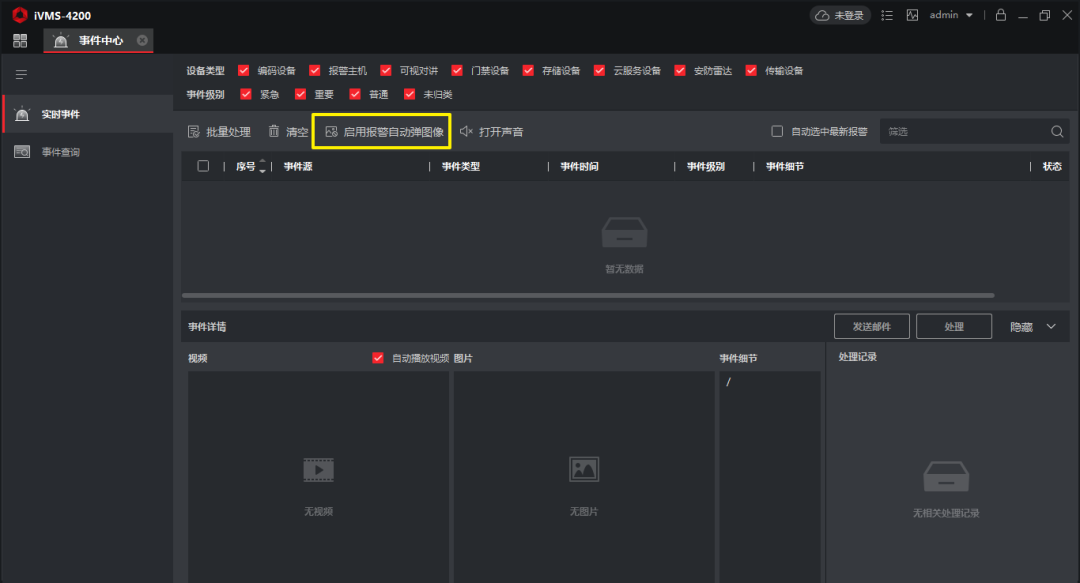Toggle the 存储设备 checkbox
This screenshot has width=1080, height=583.
tap(528, 70)
